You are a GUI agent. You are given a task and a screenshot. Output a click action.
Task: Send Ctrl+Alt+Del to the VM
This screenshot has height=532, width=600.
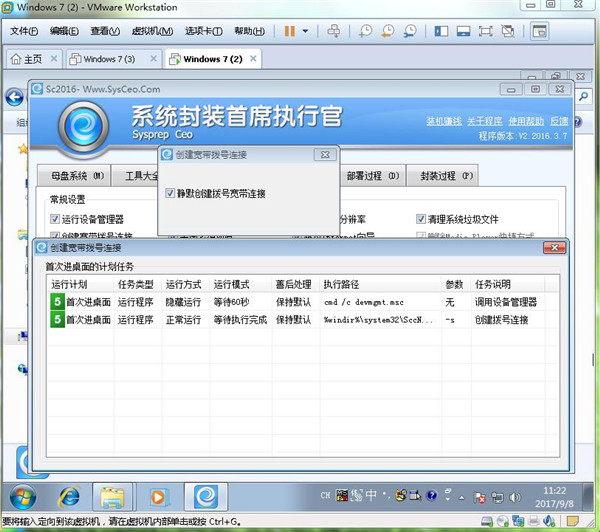pos(333,31)
